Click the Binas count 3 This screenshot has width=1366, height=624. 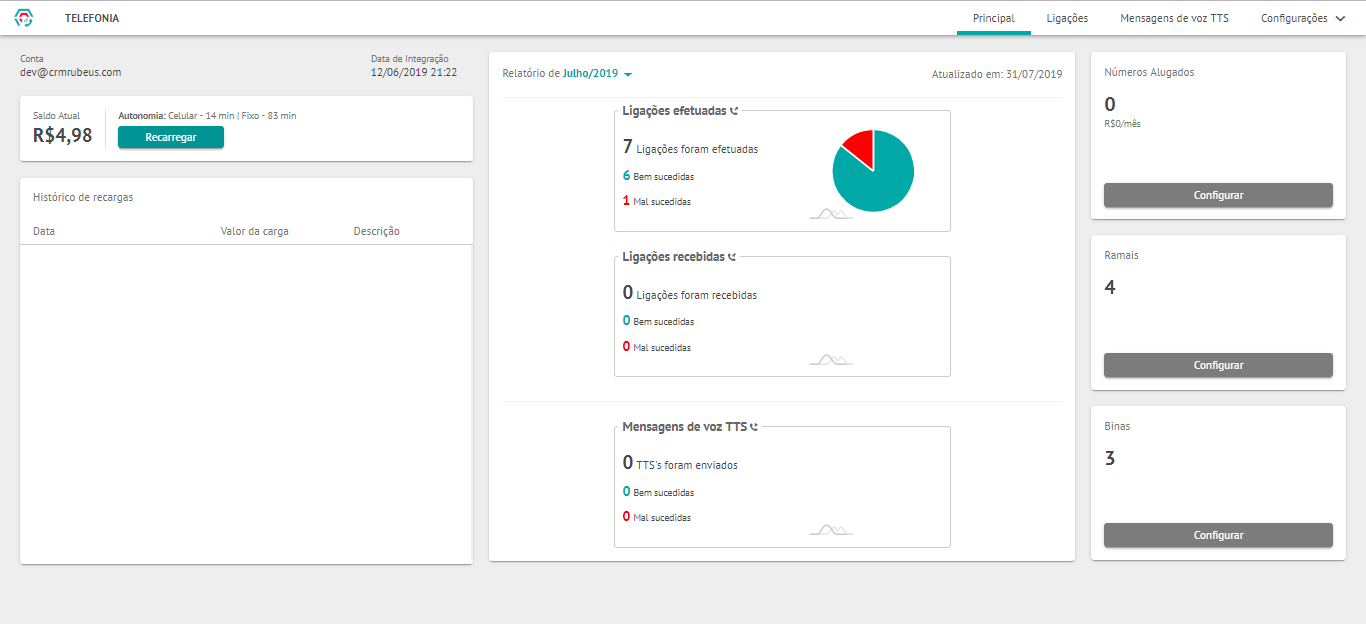[x=1110, y=459]
